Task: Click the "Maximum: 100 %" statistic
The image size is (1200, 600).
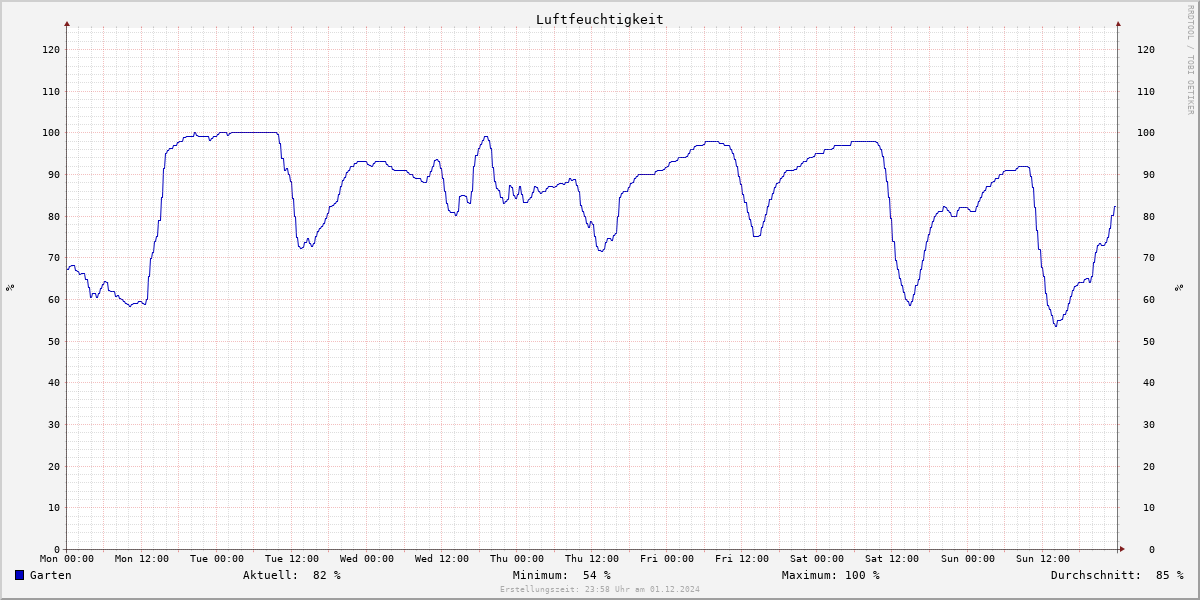Action: pos(831,575)
